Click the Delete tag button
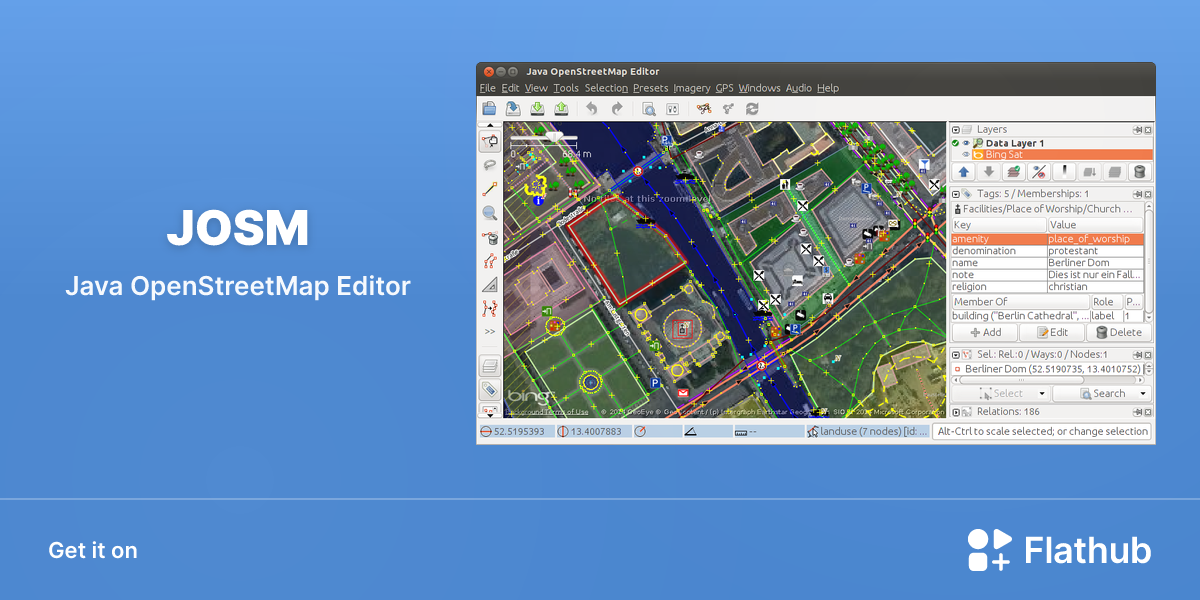The width and height of the screenshot is (1200, 600). pyautogui.click(x=1119, y=333)
